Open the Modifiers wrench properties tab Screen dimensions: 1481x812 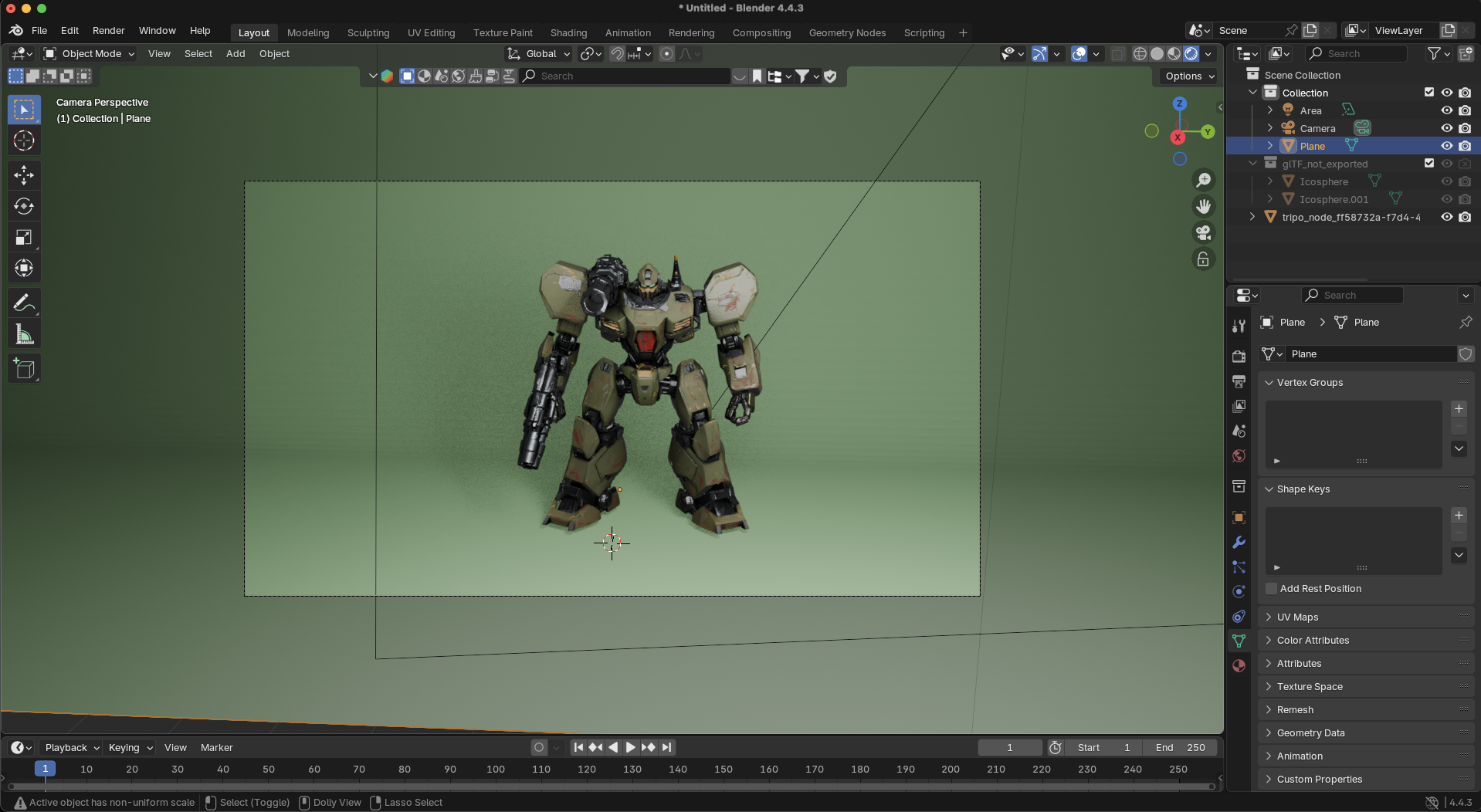(x=1239, y=543)
